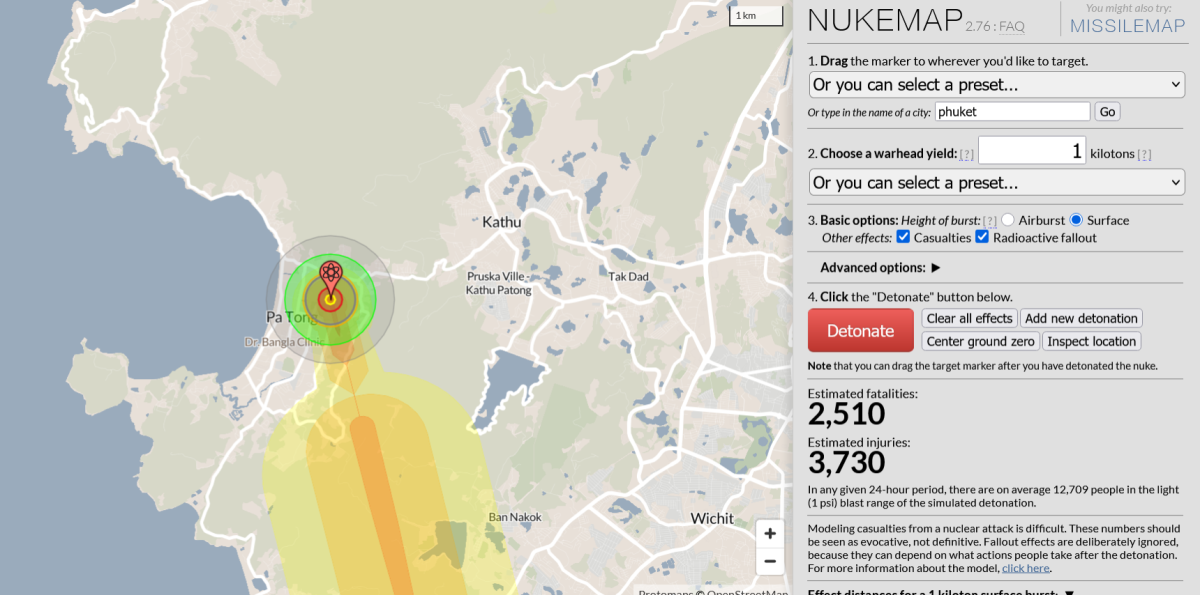
Task: Focus the city name field containing phuket
Action: tap(1012, 112)
